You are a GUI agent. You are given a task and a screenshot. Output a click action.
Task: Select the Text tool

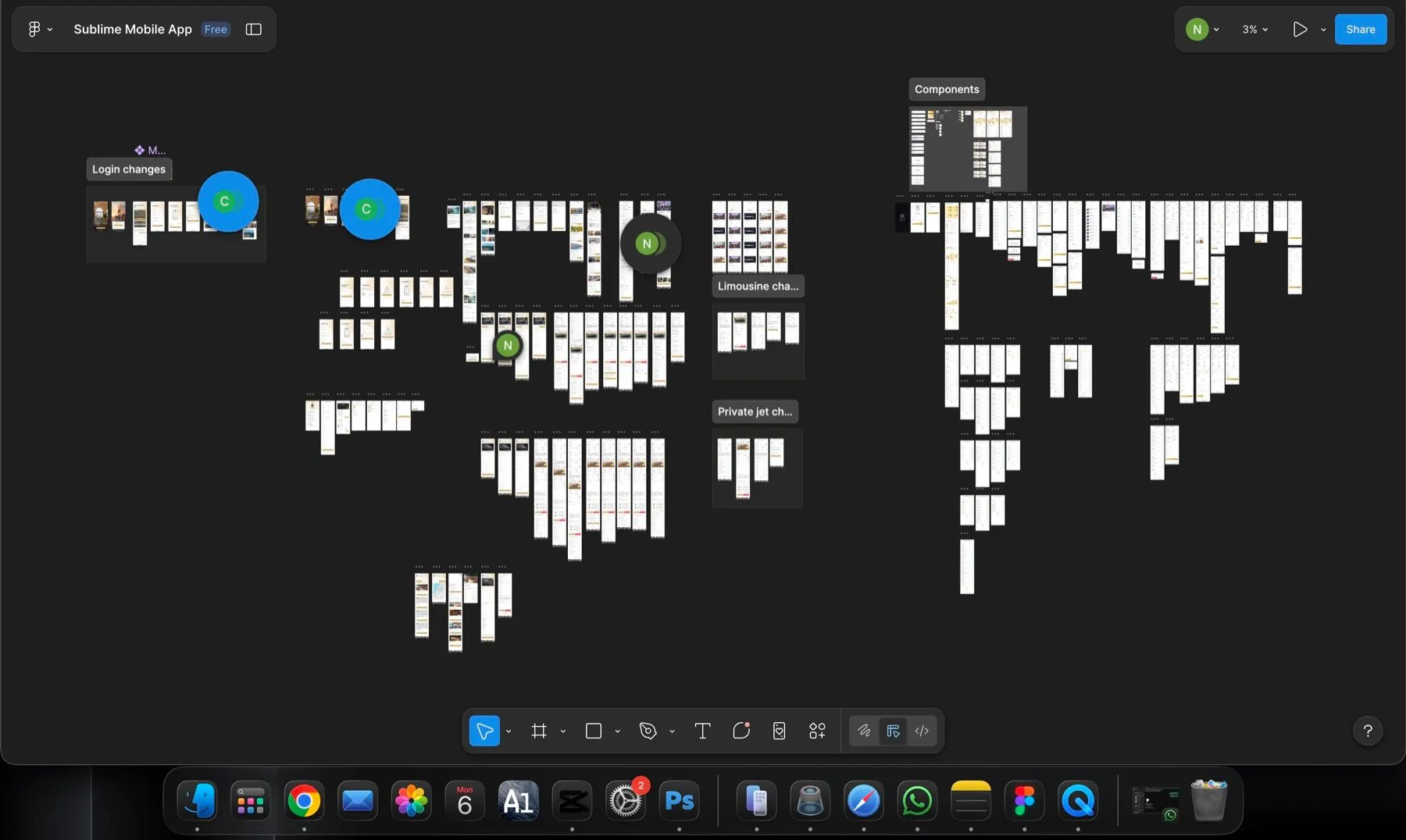[x=702, y=731]
